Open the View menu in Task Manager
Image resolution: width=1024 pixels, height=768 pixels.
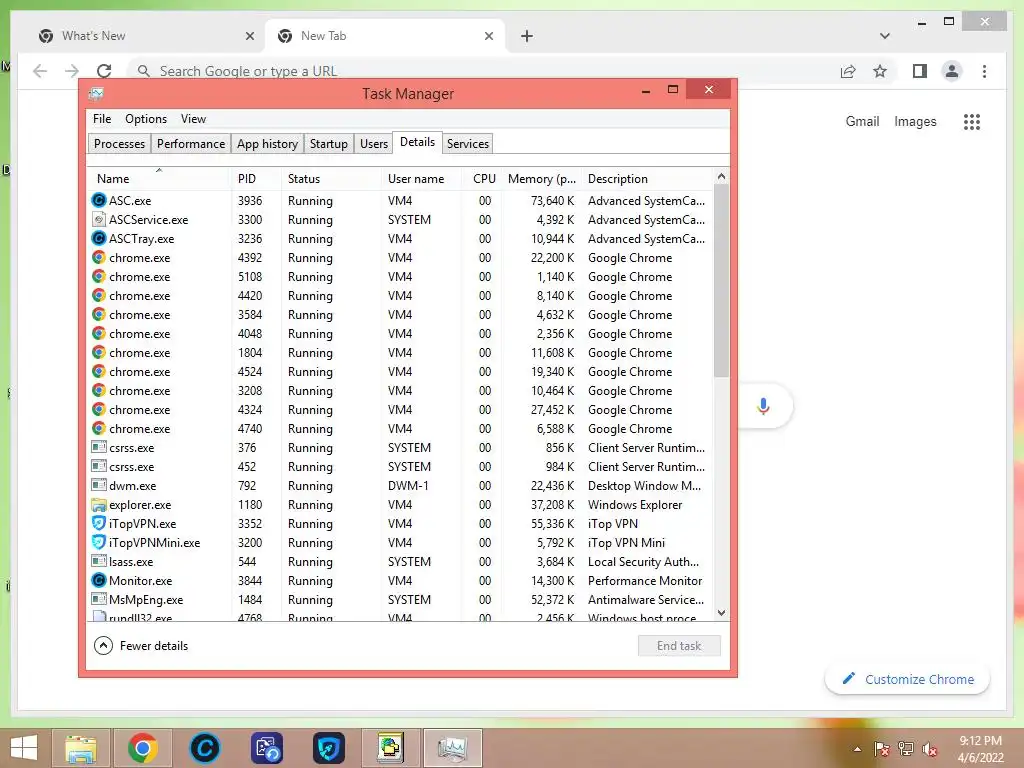[193, 119]
